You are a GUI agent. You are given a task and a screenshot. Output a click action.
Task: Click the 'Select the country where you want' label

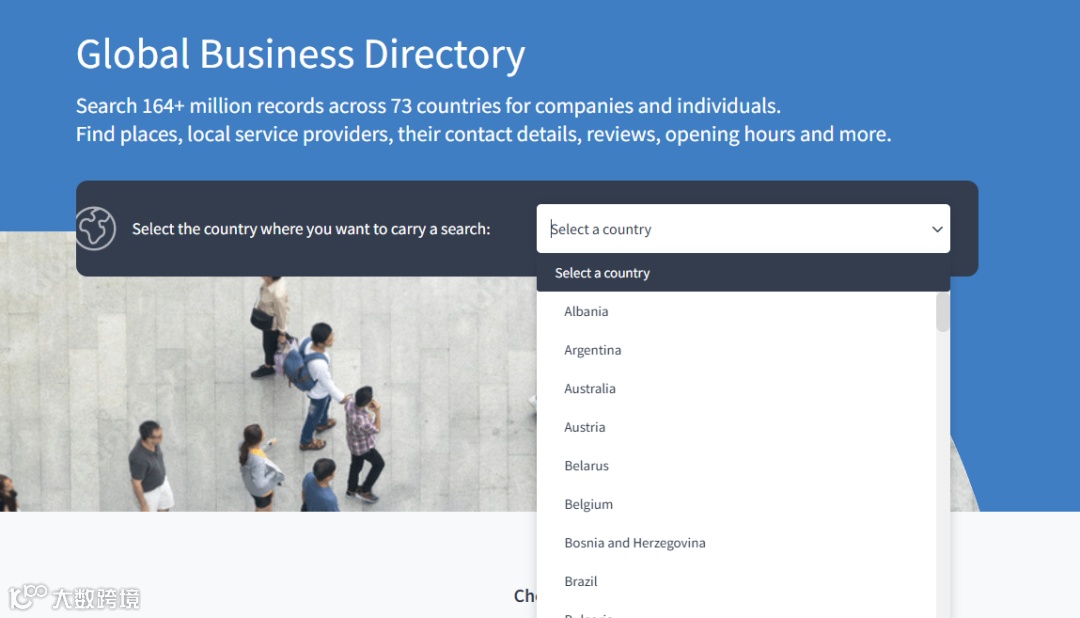[x=311, y=229]
